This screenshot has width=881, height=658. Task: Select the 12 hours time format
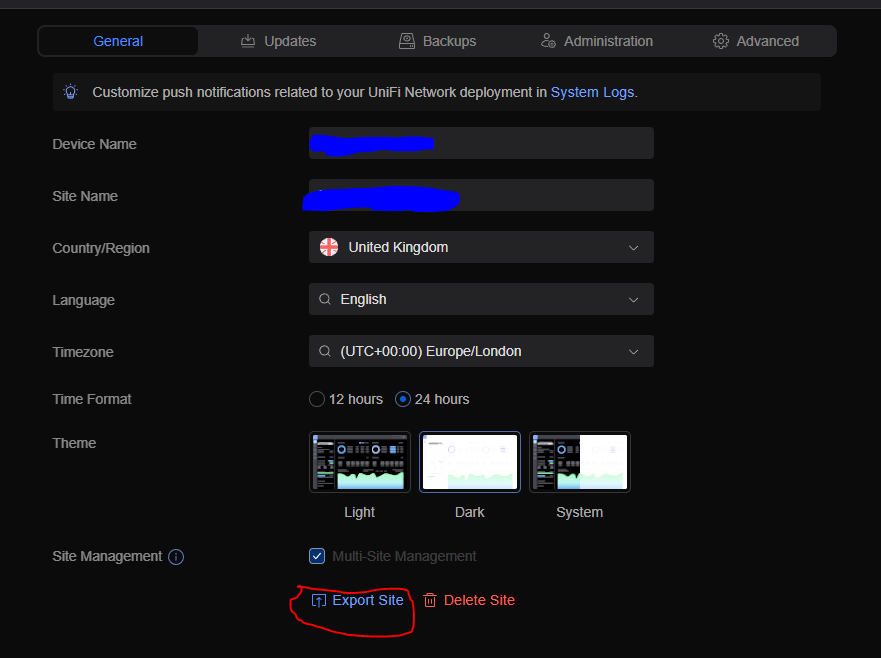pyautogui.click(x=317, y=399)
